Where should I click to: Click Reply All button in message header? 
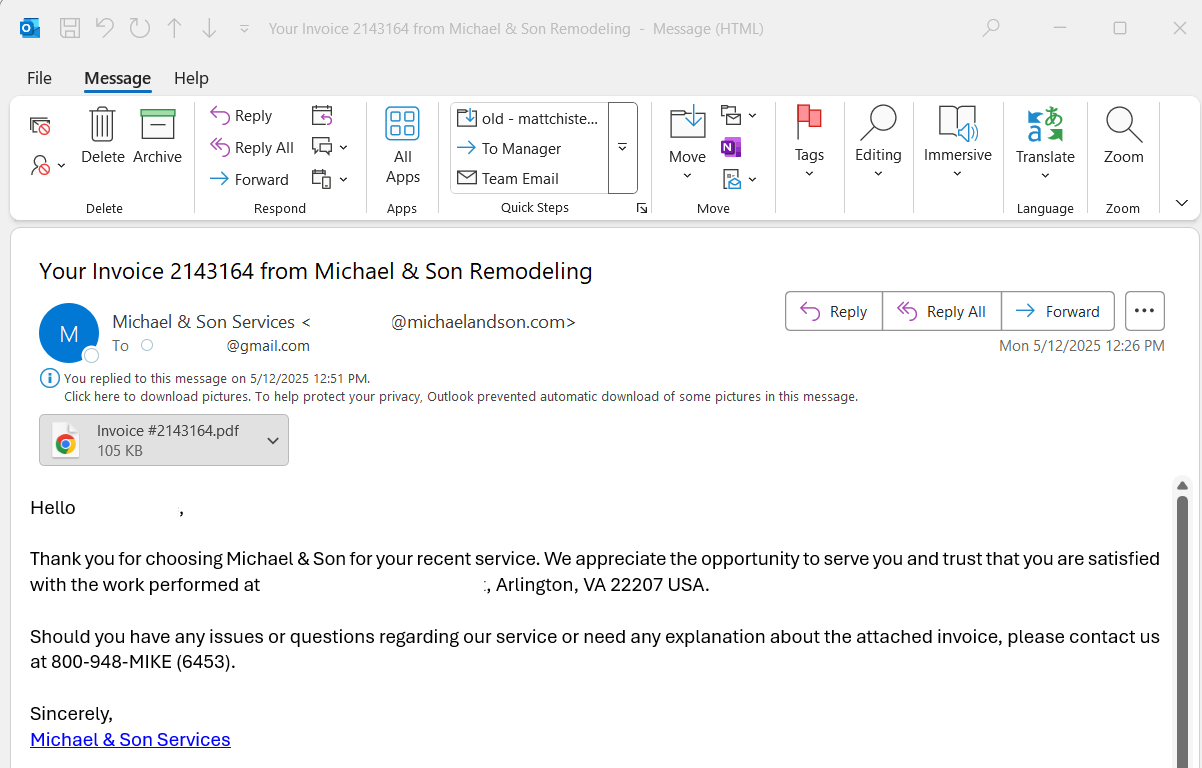(x=941, y=311)
